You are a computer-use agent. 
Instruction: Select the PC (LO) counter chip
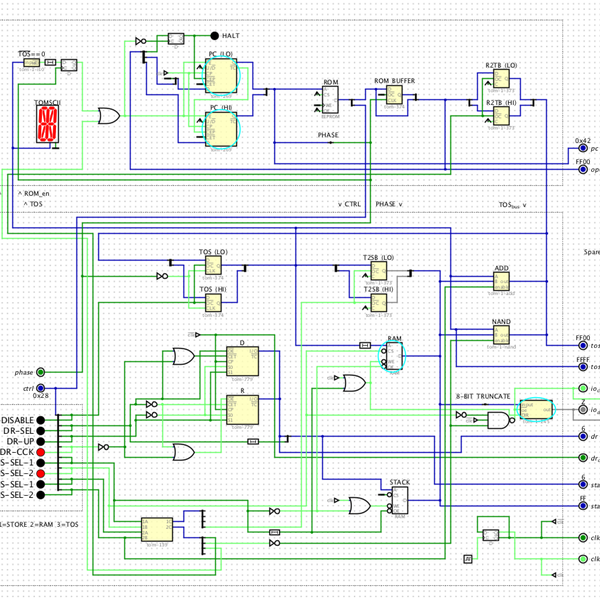point(221,76)
